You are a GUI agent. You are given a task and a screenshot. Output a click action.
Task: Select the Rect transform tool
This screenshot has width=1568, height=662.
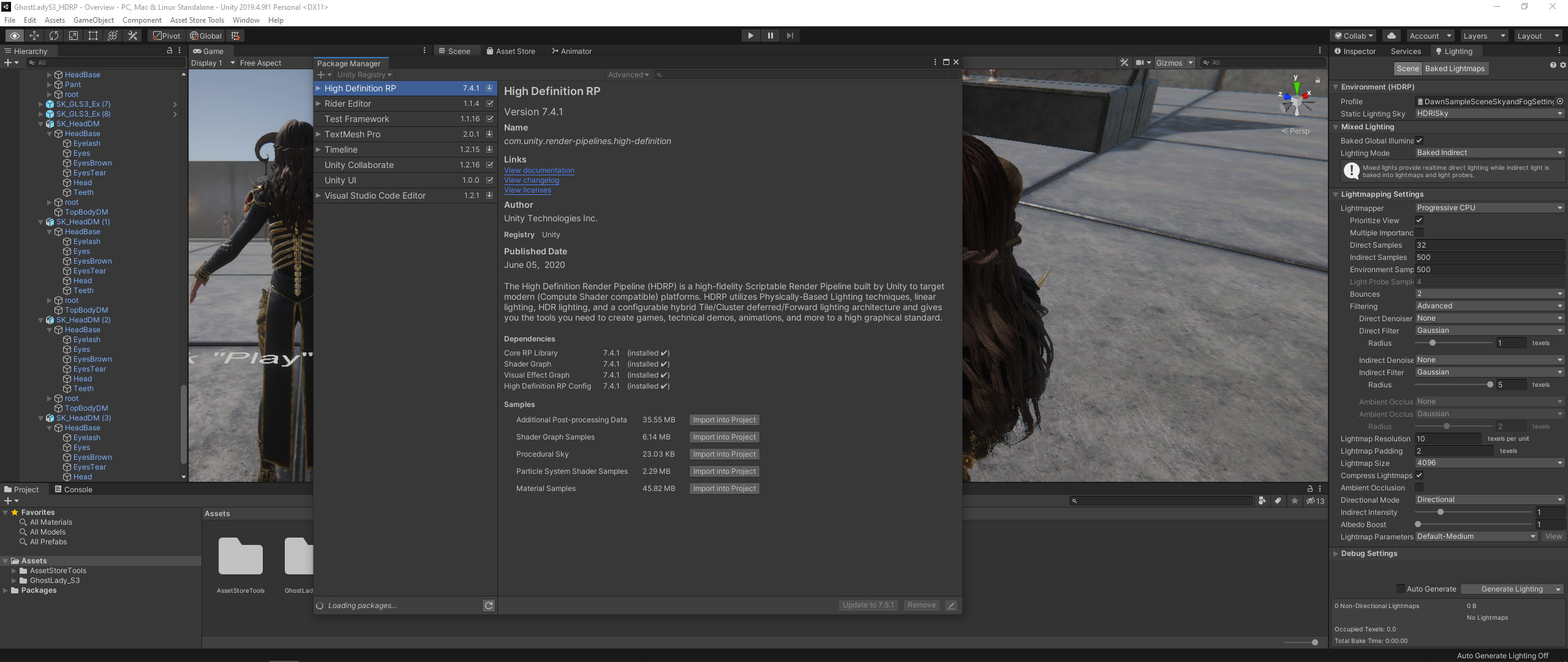point(93,36)
